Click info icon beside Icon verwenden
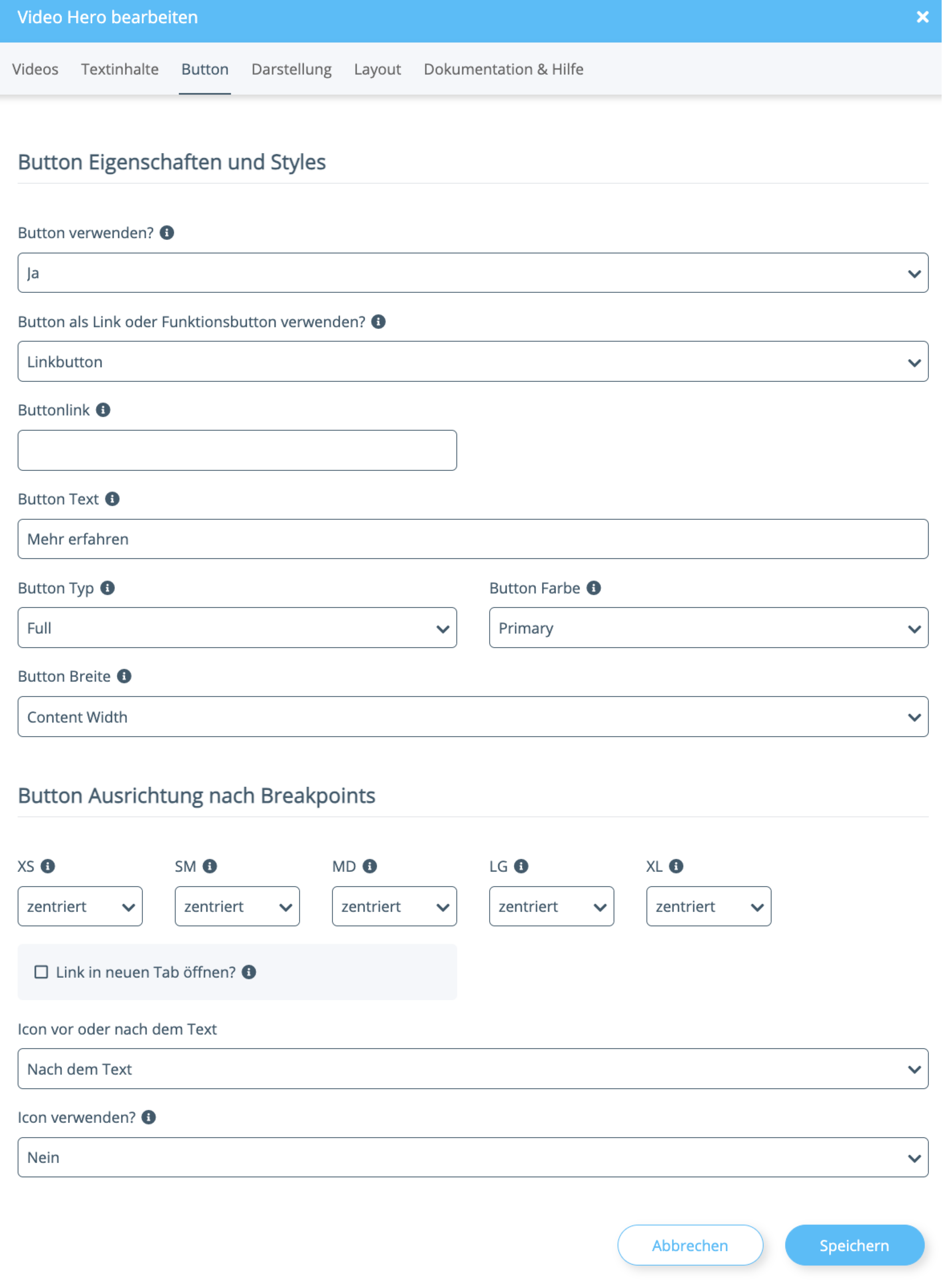Image resolution: width=942 pixels, height=1288 pixels. 148,1118
